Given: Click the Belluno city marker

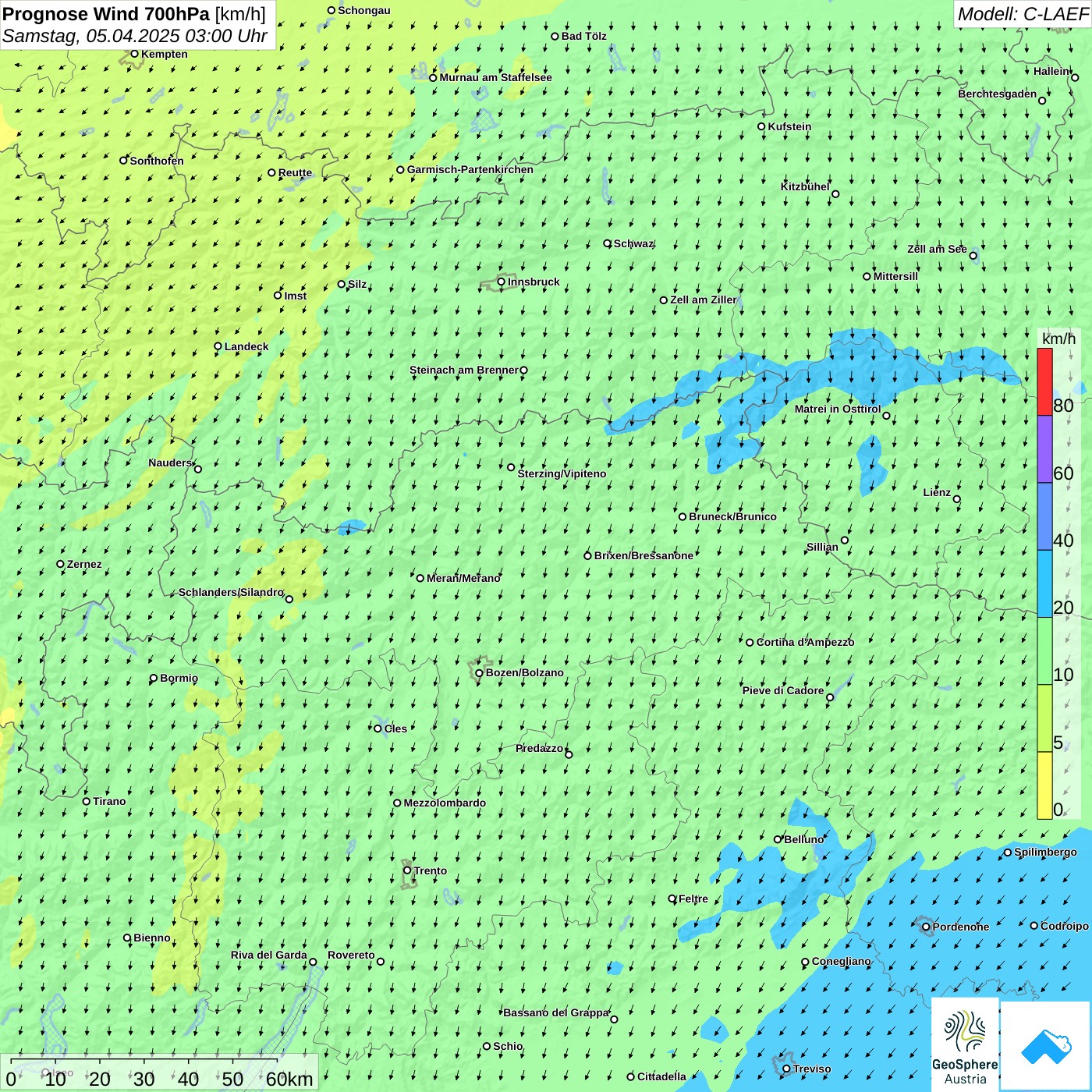Looking at the screenshot, I should pyautogui.click(x=778, y=839).
